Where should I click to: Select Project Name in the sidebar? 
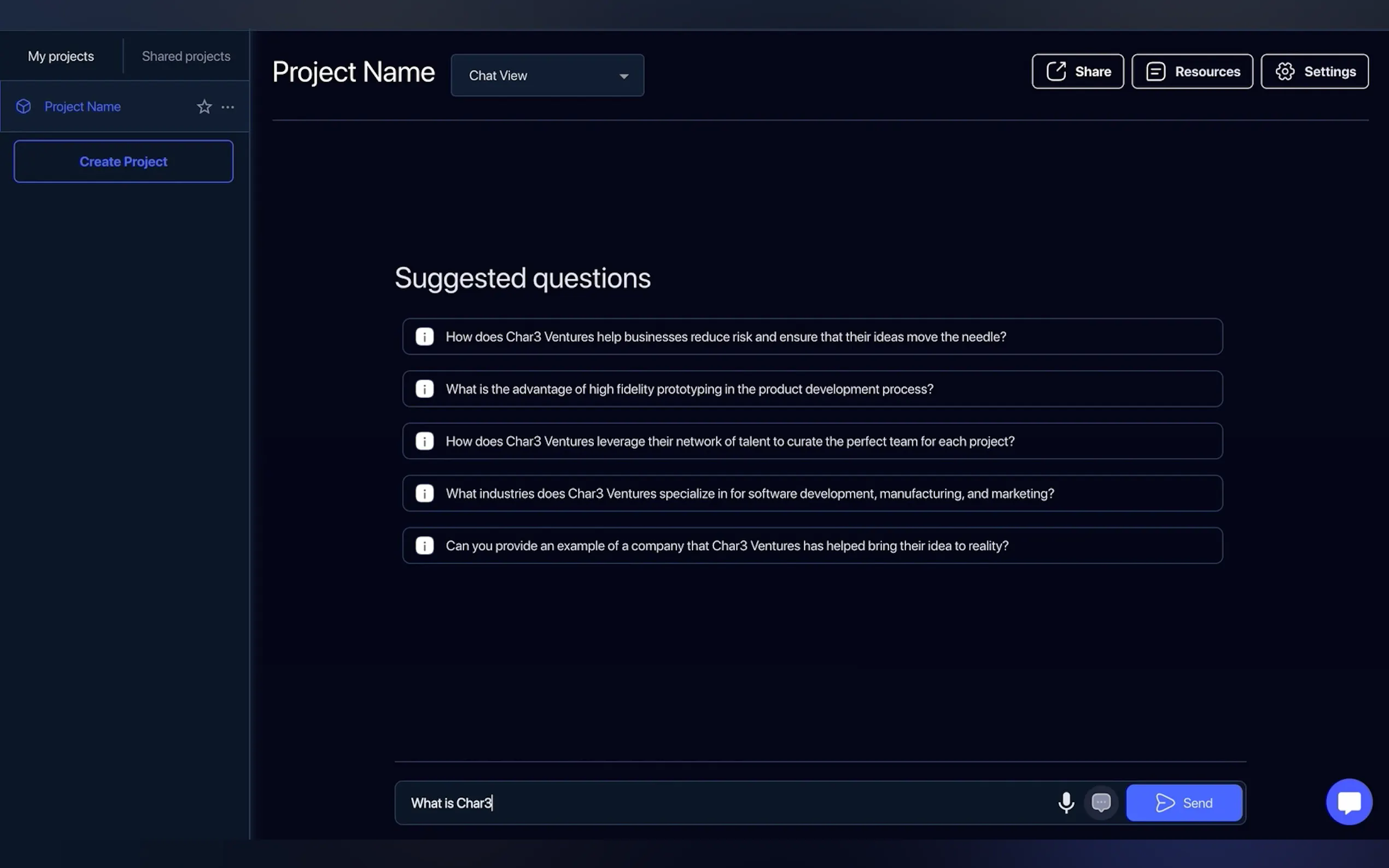(125, 106)
